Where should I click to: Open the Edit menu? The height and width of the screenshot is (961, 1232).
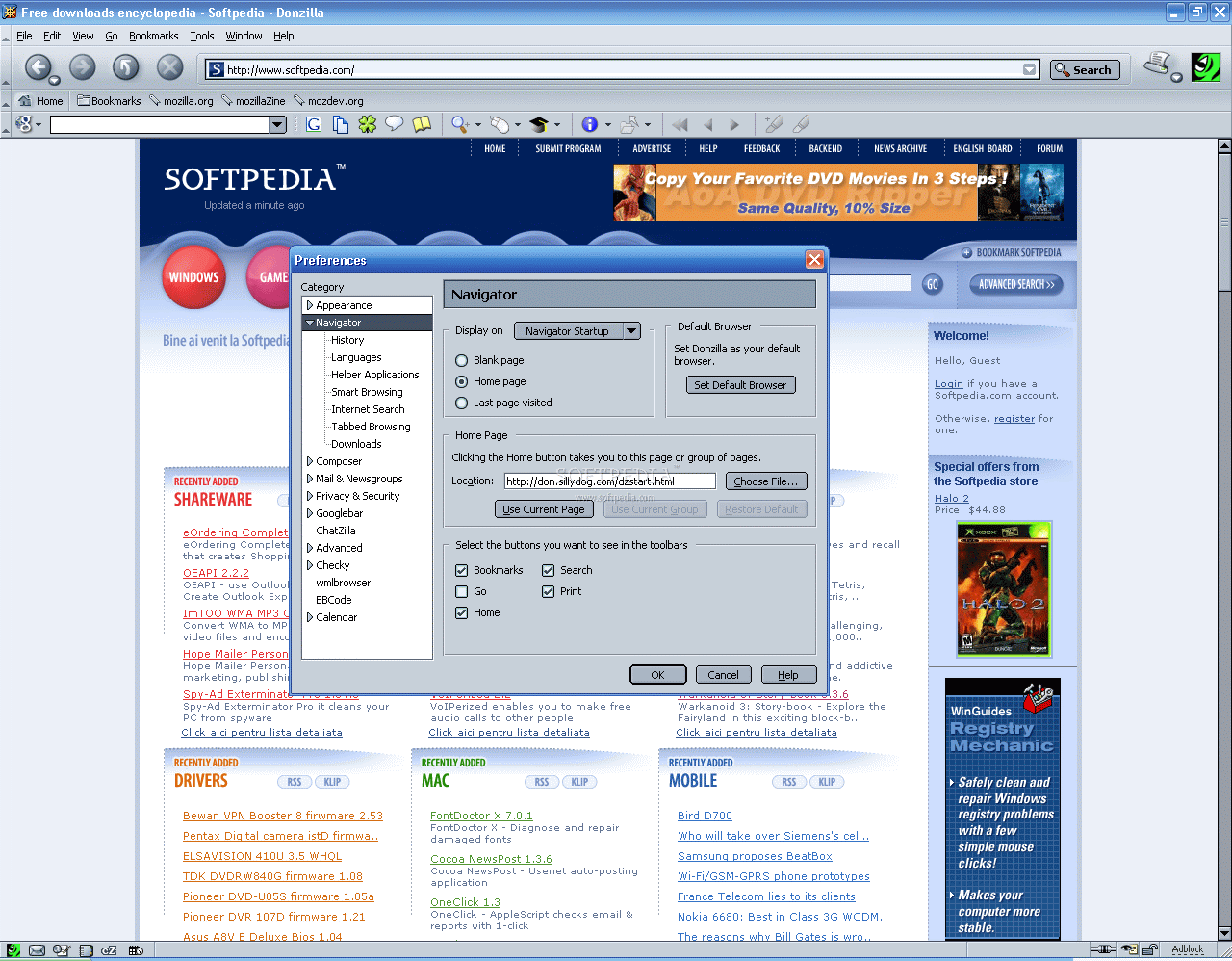(x=52, y=36)
